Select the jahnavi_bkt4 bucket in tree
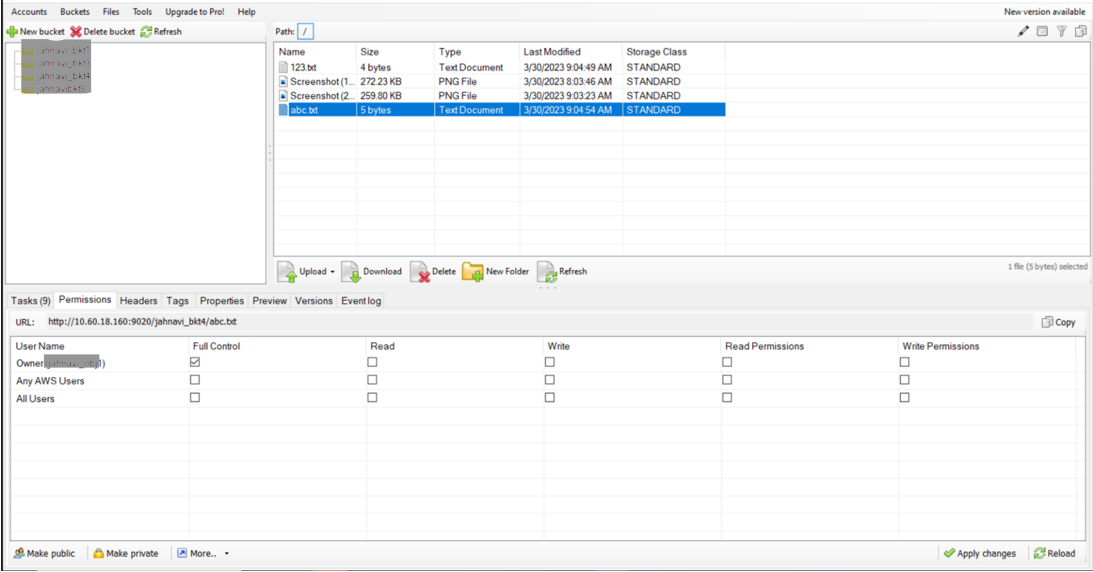The height and width of the screenshot is (572, 1093). [x=64, y=76]
